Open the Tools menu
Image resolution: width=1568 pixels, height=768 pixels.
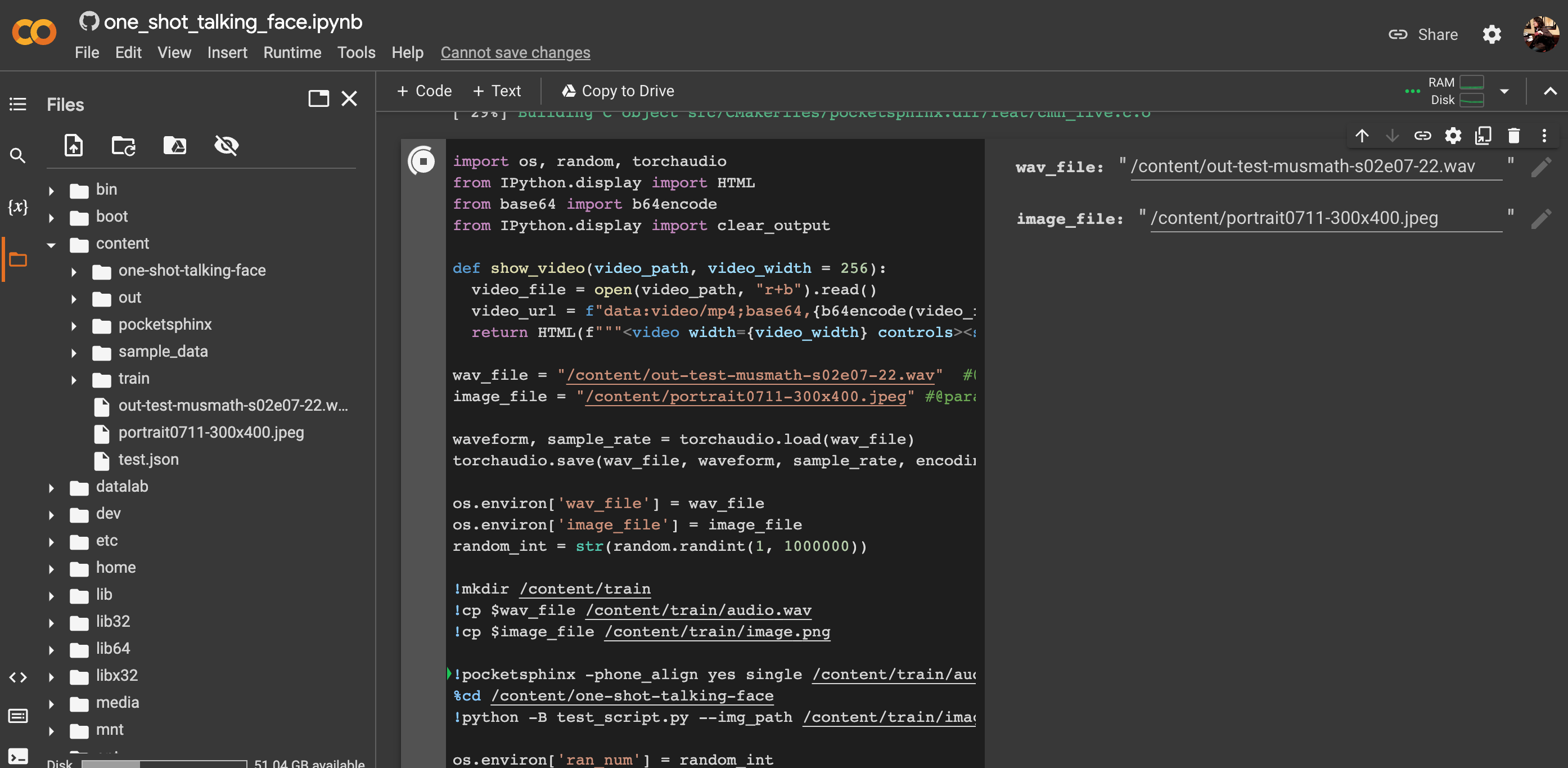coord(356,52)
